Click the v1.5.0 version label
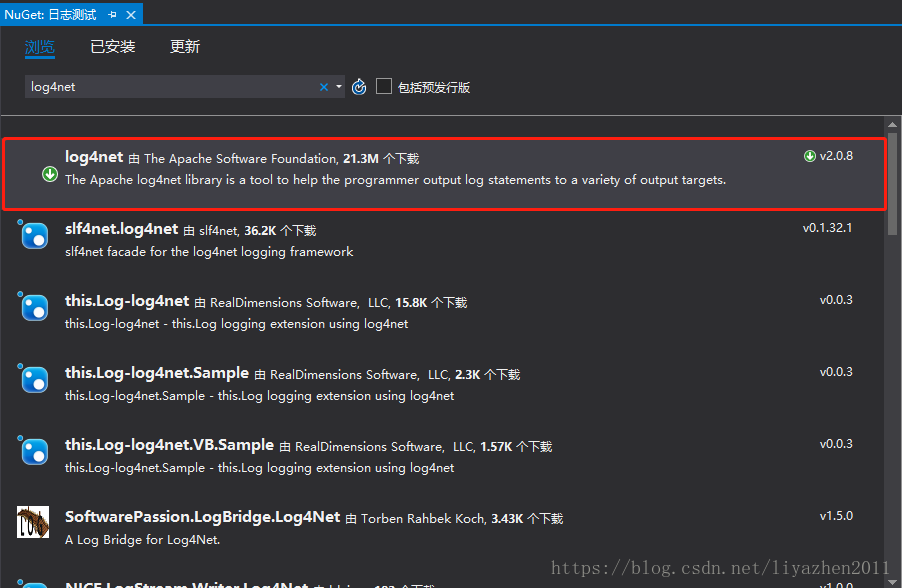The height and width of the screenshot is (588, 902). [836, 516]
